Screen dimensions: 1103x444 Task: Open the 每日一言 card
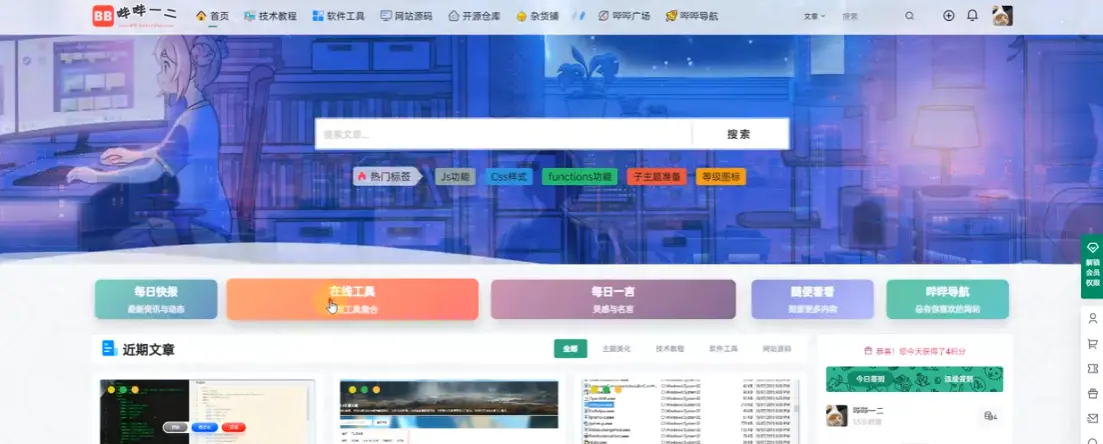pos(613,299)
